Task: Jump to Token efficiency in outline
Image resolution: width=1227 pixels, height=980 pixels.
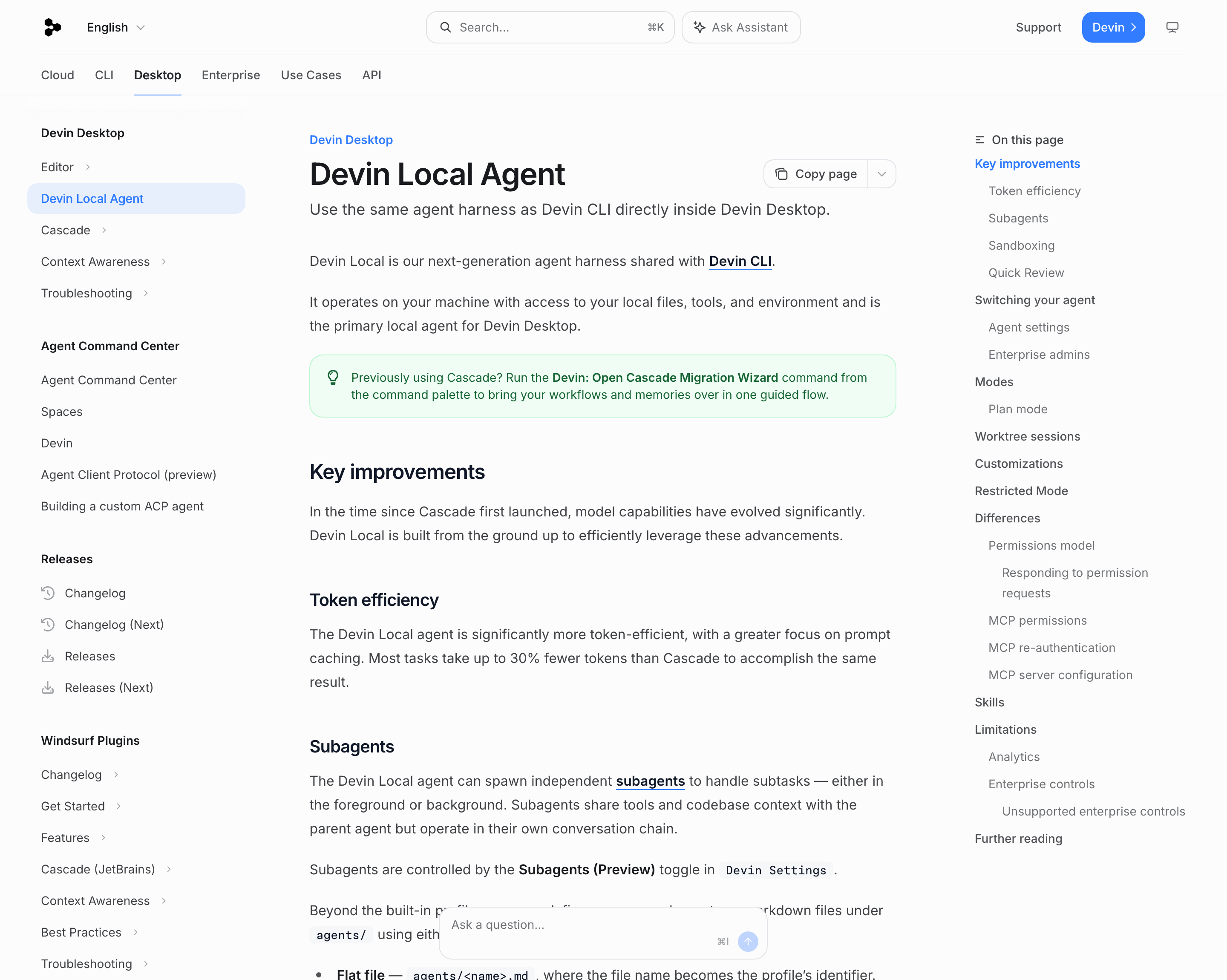Action: 1034,191
